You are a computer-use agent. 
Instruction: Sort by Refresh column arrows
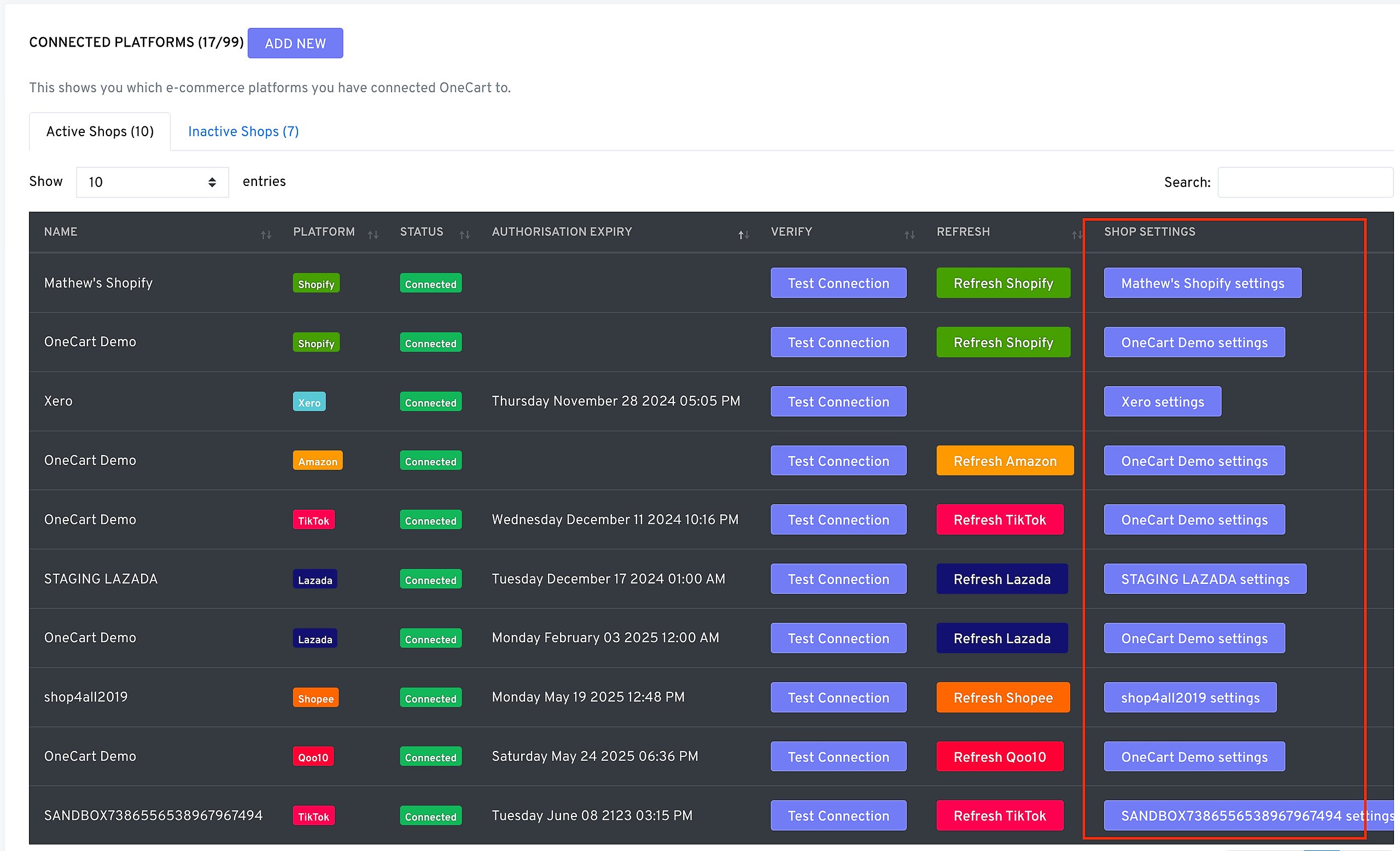[1076, 235]
